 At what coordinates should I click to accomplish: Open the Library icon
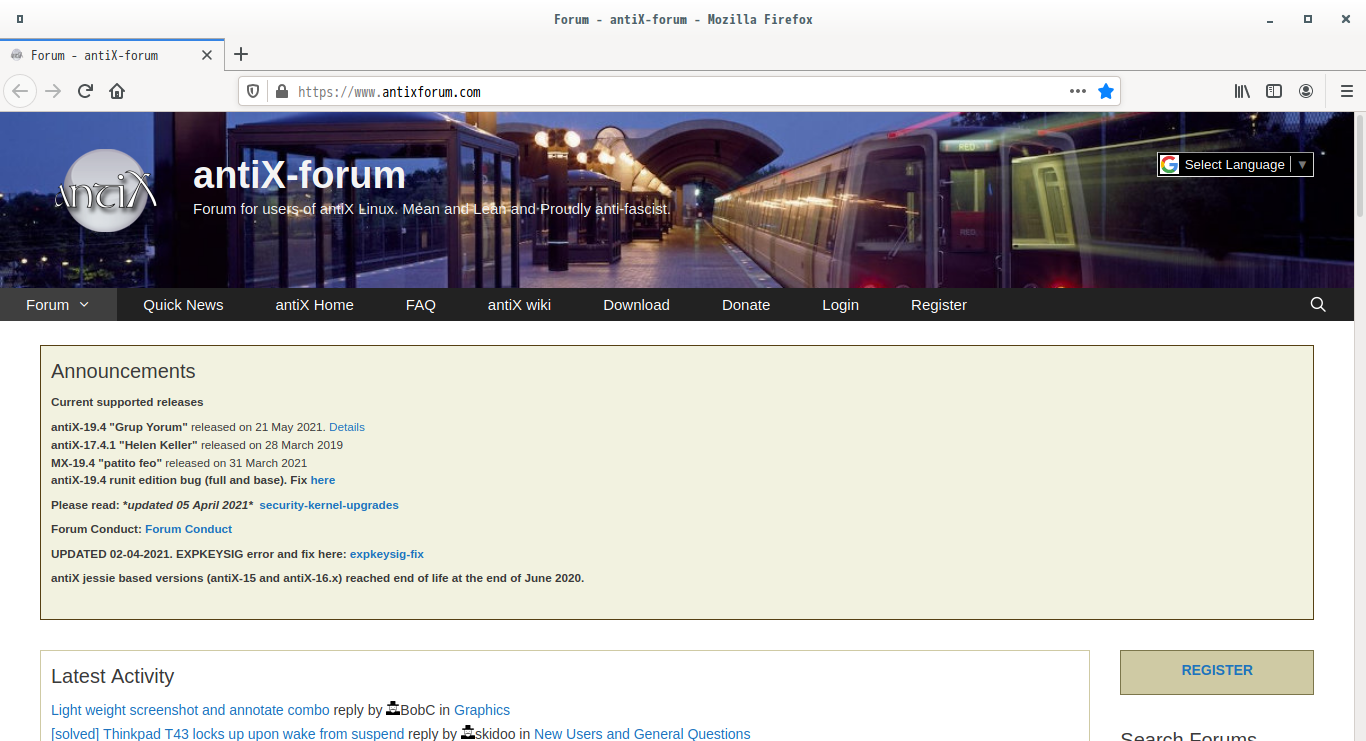click(1242, 91)
